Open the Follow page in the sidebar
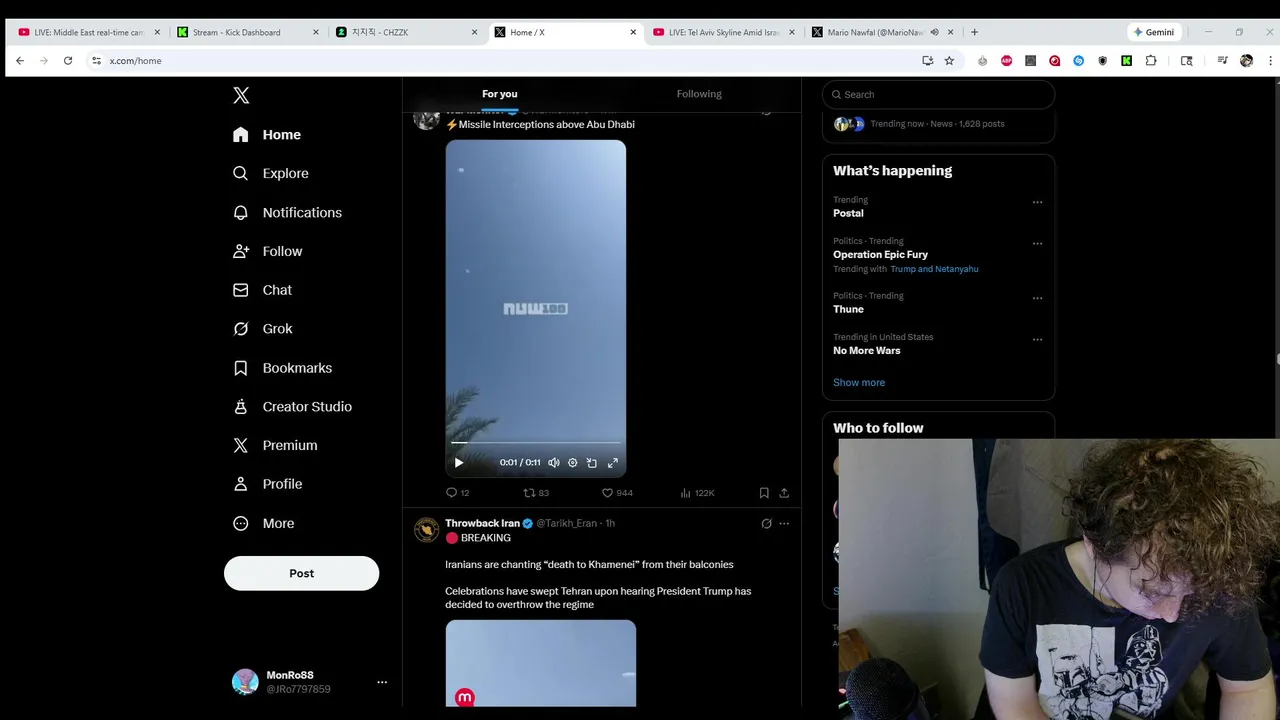This screenshot has height=720, width=1280. pos(267,251)
